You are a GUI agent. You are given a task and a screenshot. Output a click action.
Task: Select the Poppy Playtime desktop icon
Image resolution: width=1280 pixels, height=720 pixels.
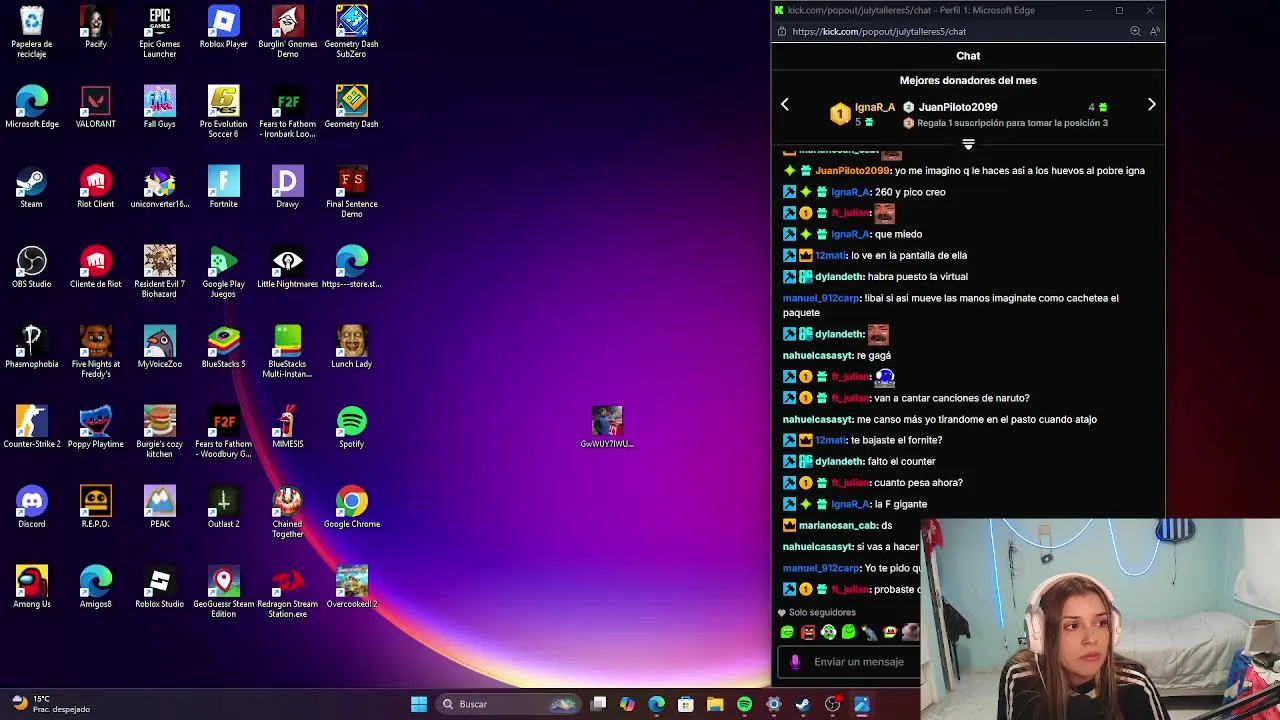pos(96,427)
